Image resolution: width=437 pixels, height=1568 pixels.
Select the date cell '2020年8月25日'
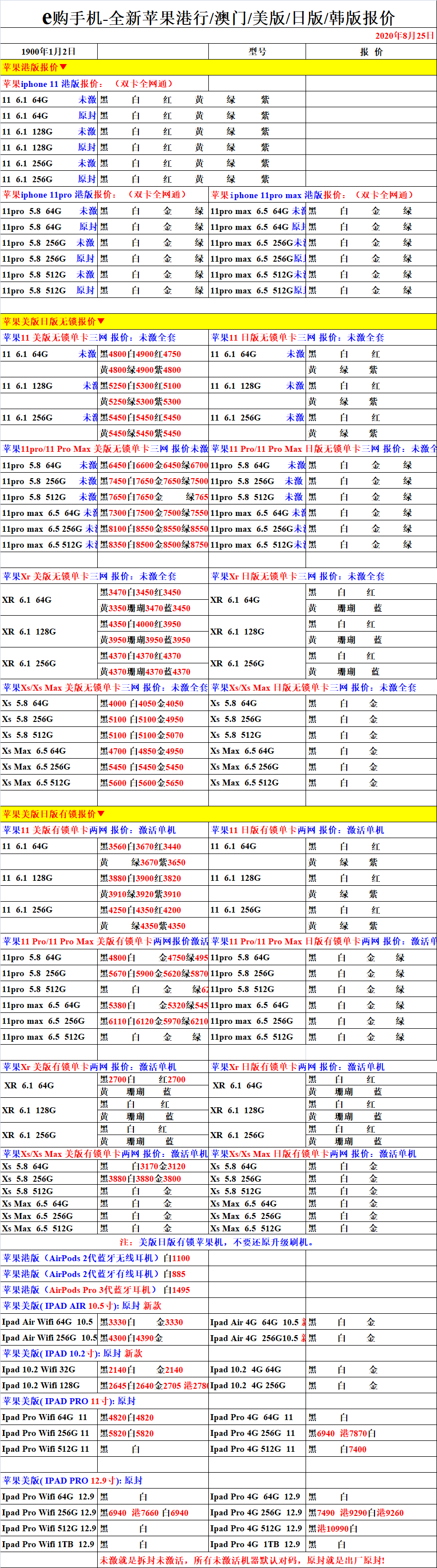click(x=404, y=36)
